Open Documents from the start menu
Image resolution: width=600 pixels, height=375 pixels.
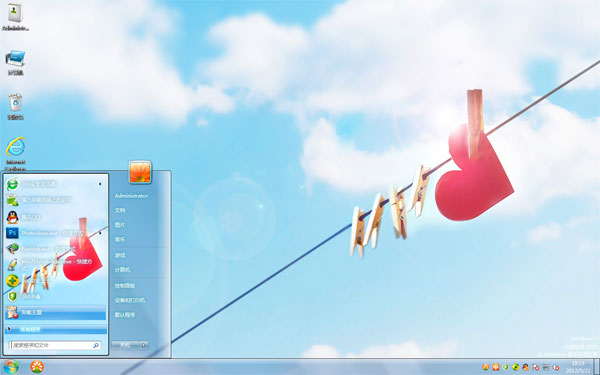[x=120, y=210]
